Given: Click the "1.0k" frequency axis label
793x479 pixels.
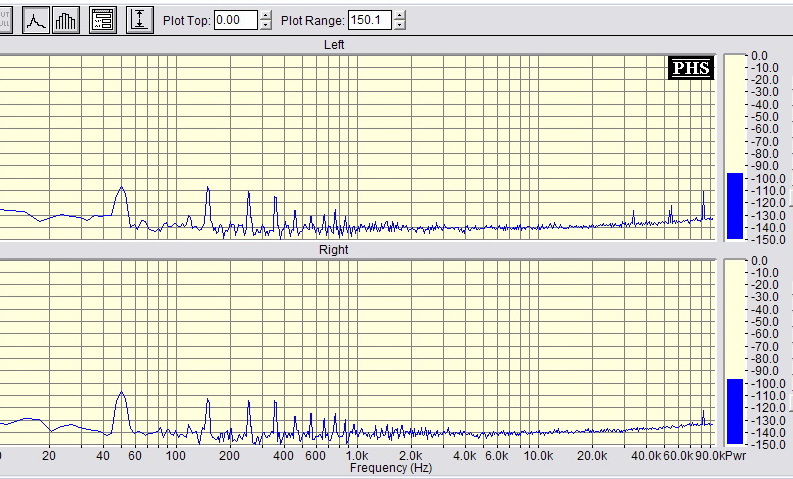Looking at the screenshot, I should 357,456.
